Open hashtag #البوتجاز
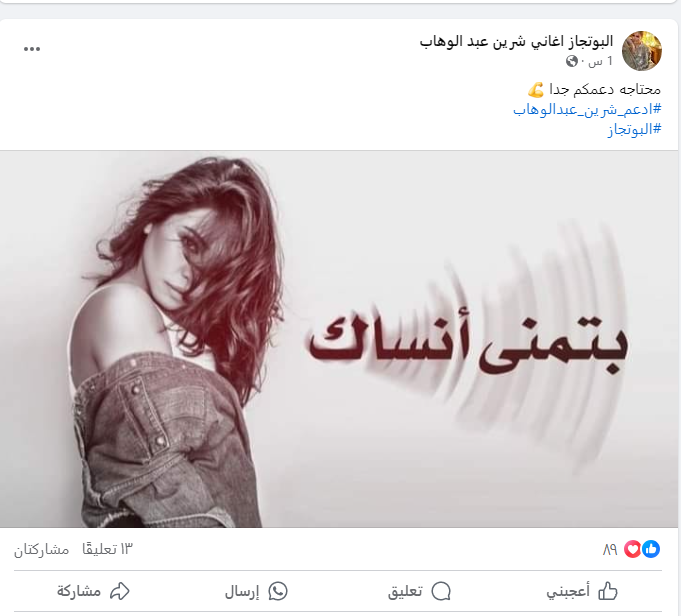Image resolution: width=681 pixels, height=616 pixels. [634, 129]
